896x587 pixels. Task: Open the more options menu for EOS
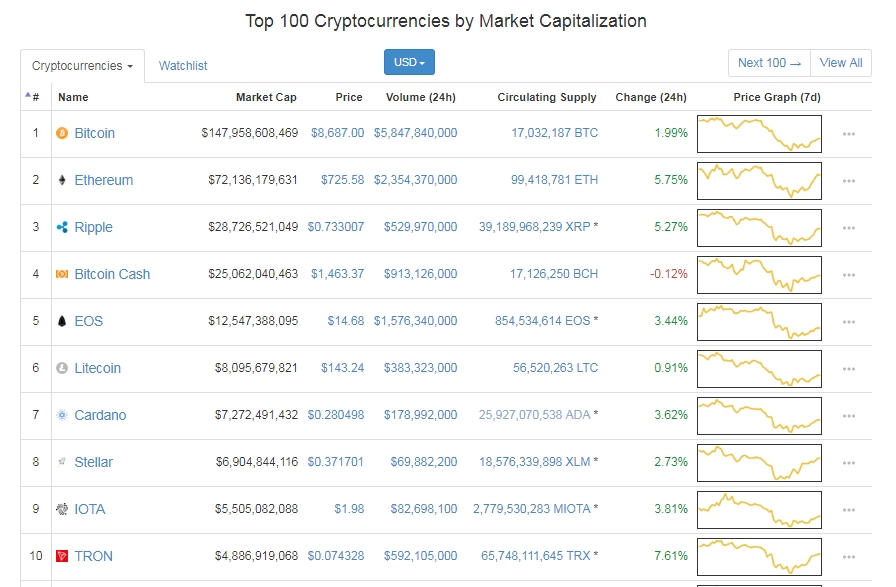pos(849,322)
